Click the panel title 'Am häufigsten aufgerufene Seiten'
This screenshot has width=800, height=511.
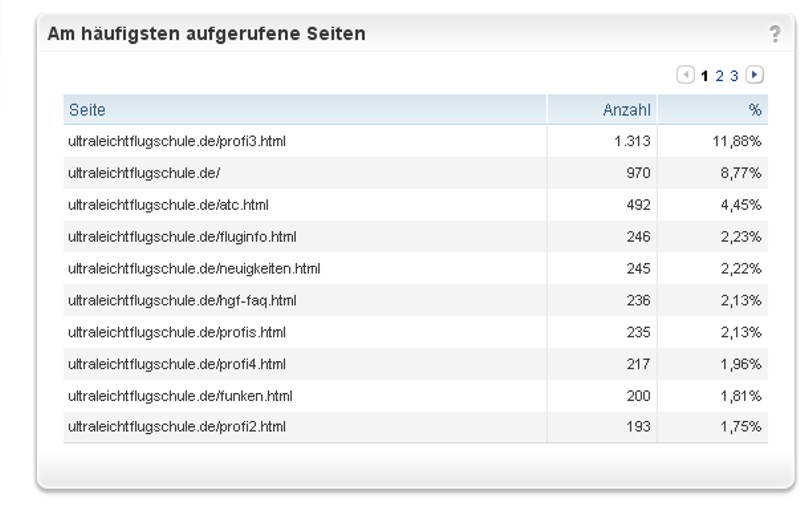tap(206, 34)
